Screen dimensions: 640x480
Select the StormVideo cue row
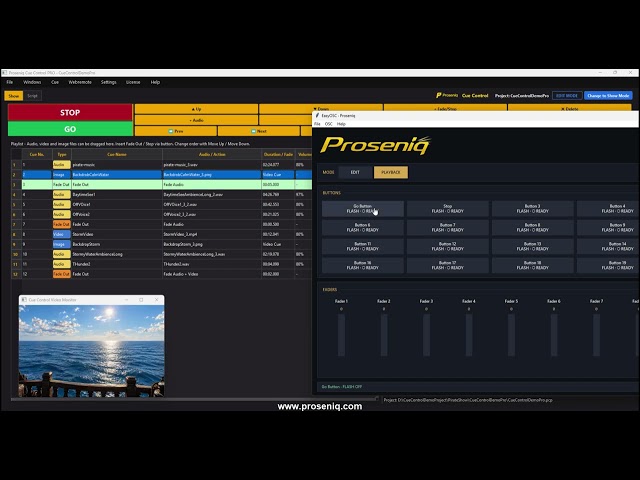pyautogui.click(x=162, y=234)
